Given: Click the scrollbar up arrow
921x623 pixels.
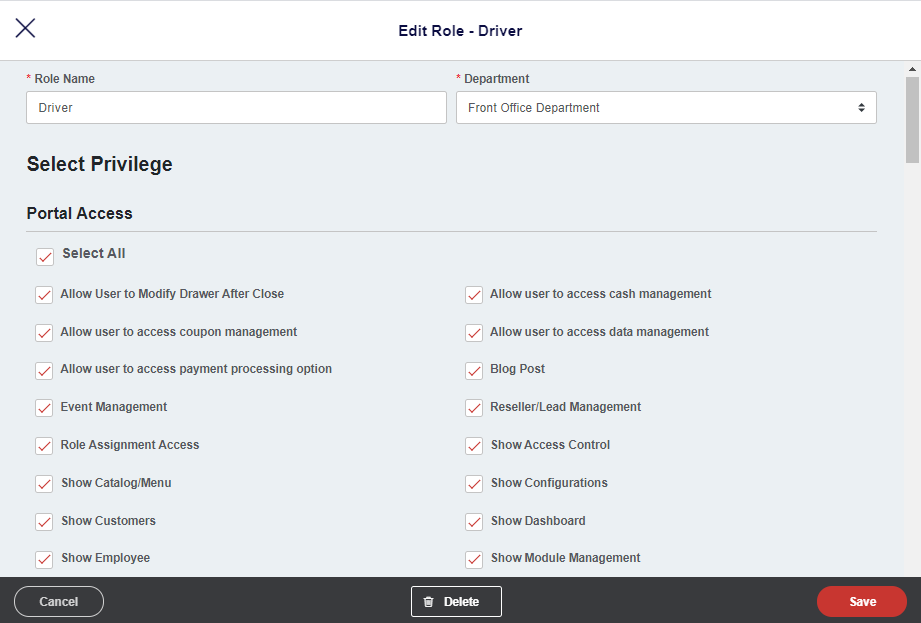Looking at the screenshot, I should (x=912, y=69).
